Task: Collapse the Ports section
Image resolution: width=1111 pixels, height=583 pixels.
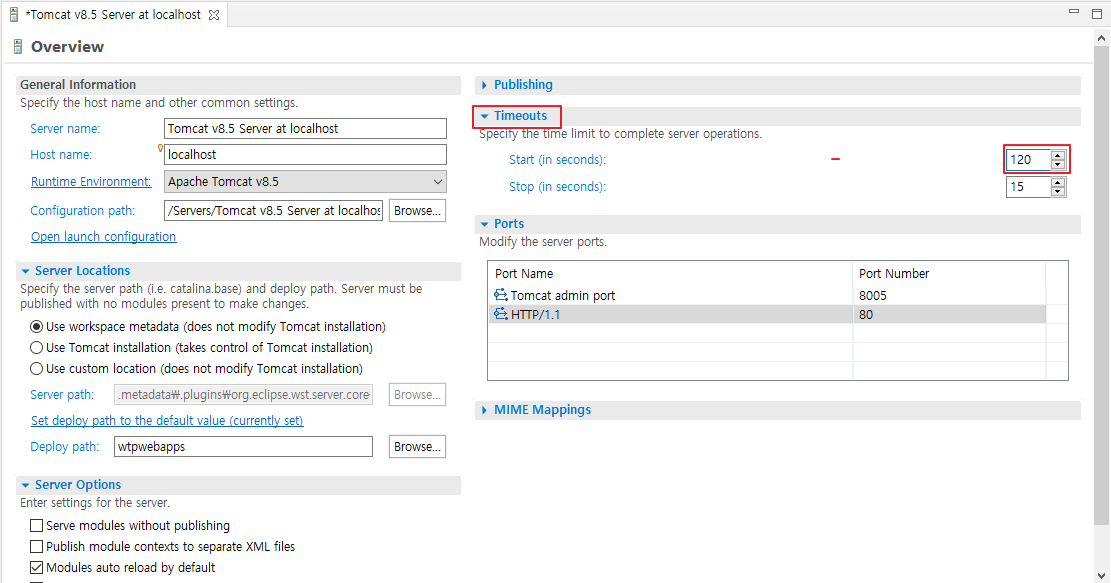Action: coord(485,224)
